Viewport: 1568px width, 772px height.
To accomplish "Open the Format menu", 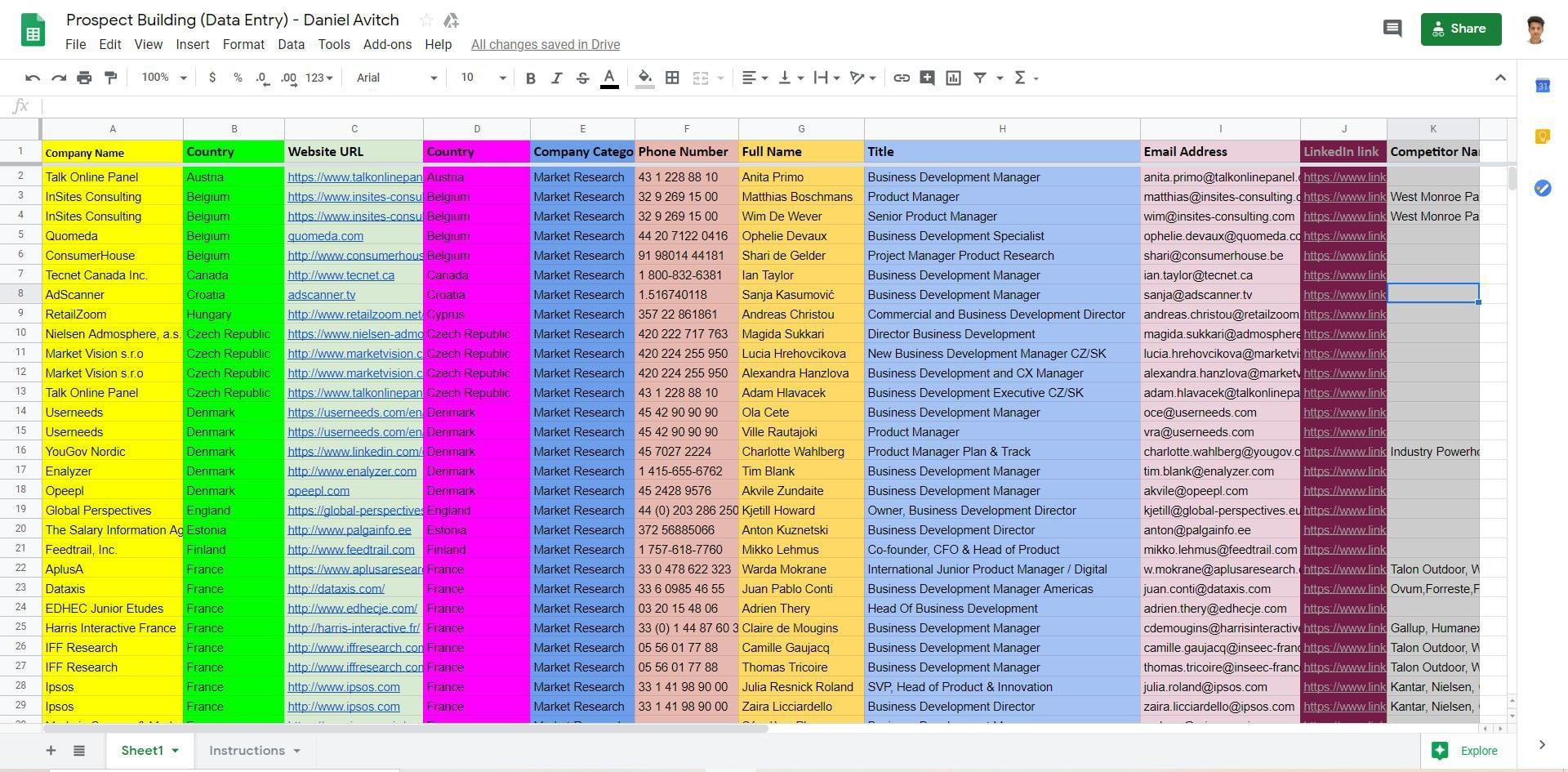I will pyautogui.click(x=243, y=45).
